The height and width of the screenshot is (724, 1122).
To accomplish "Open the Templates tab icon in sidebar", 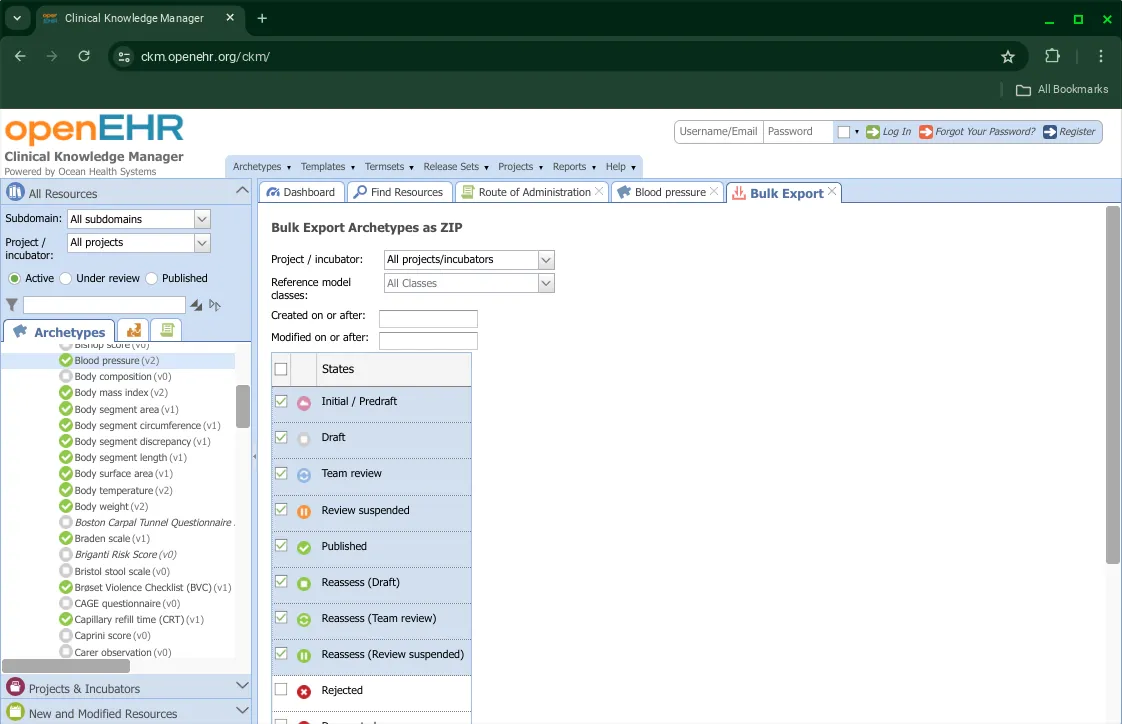I will pos(133,330).
